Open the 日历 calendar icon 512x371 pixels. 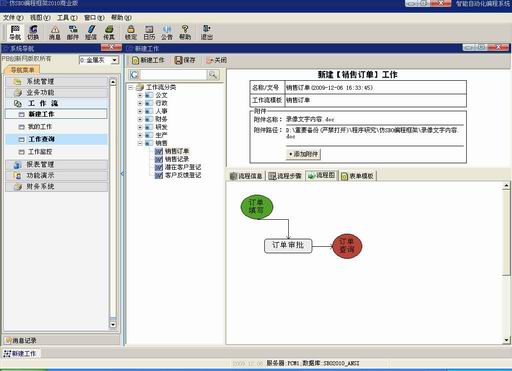pos(149,32)
